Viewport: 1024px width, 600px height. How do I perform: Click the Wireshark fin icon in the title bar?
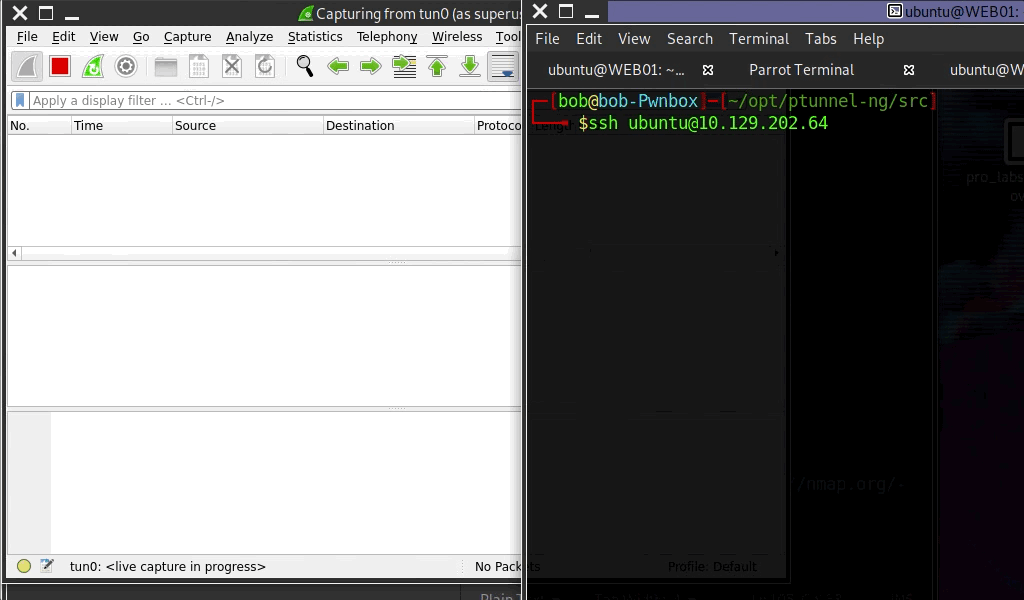tap(306, 13)
